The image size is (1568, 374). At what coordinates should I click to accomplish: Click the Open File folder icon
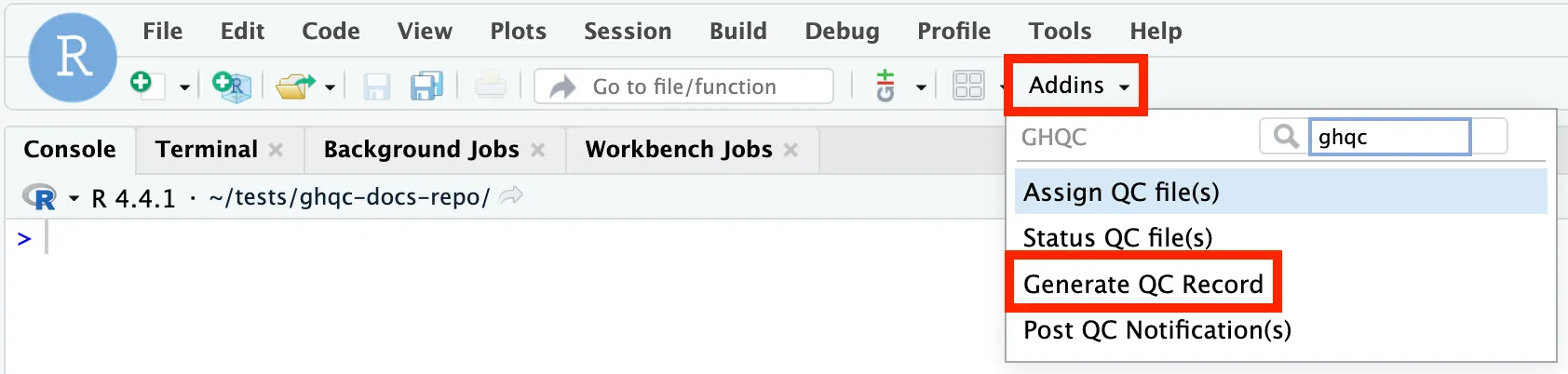click(296, 87)
